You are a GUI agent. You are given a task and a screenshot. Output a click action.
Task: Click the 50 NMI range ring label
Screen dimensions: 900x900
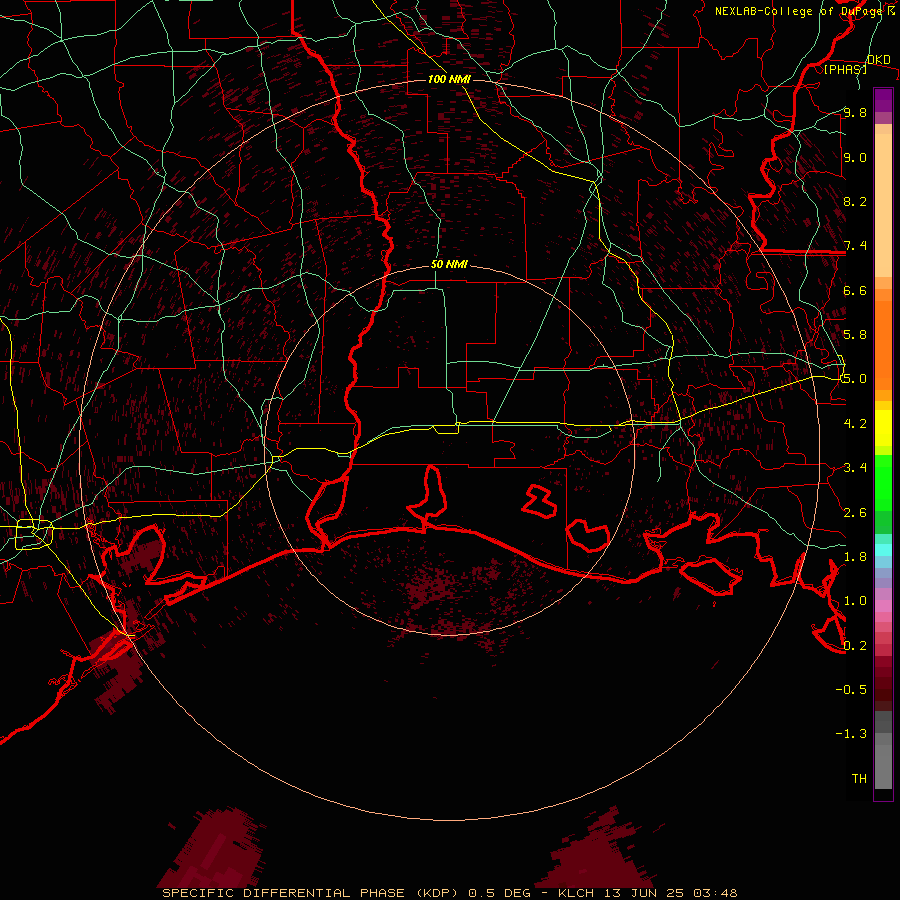449,265
